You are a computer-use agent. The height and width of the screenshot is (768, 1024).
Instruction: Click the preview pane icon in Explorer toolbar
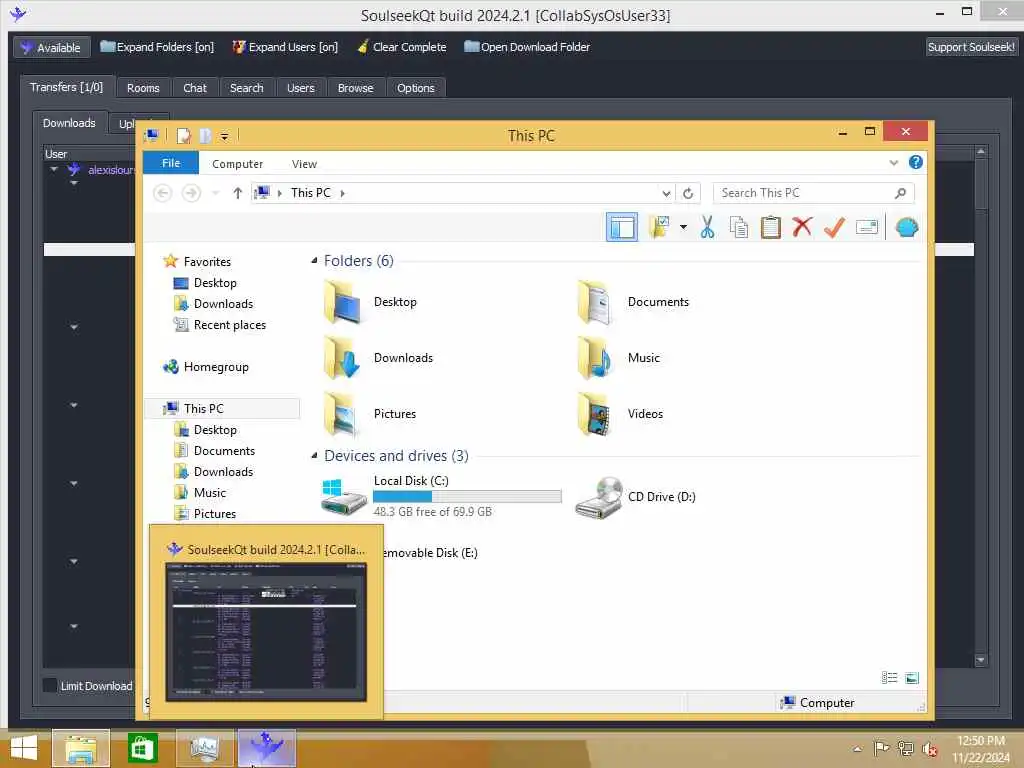tap(621, 227)
